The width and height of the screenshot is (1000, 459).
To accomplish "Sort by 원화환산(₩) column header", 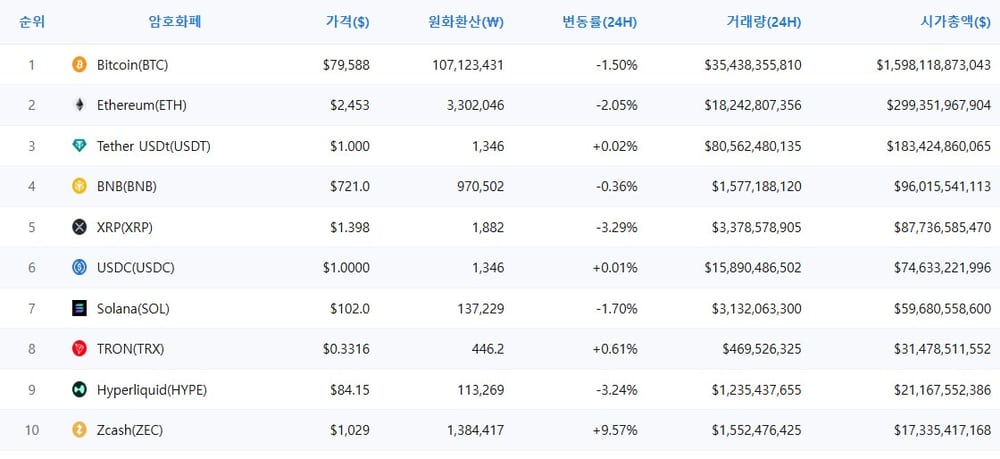I will pyautogui.click(x=466, y=22).
